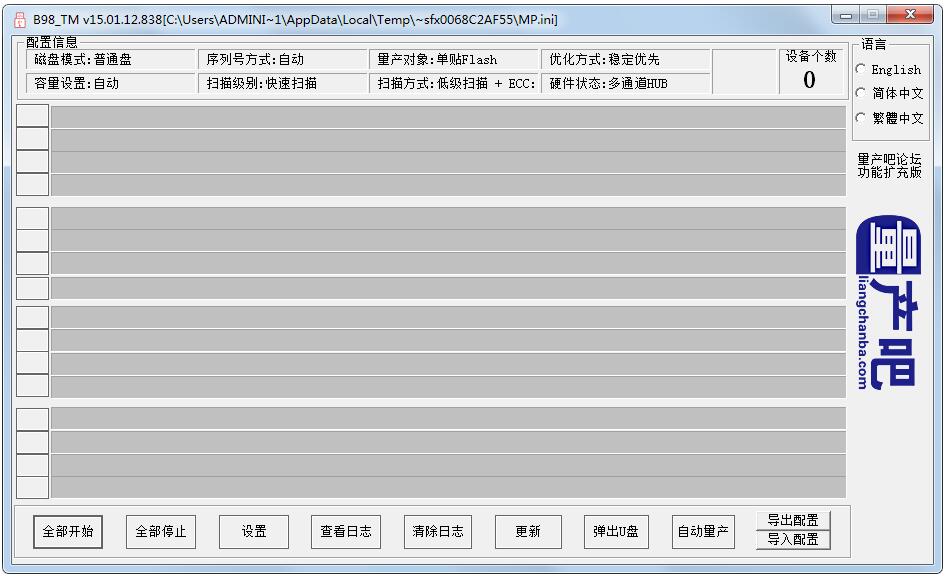This screenshot has width=948, height=576.
Task: Click the 磁盘模式:普通盘 field
Action: (111, 59)
